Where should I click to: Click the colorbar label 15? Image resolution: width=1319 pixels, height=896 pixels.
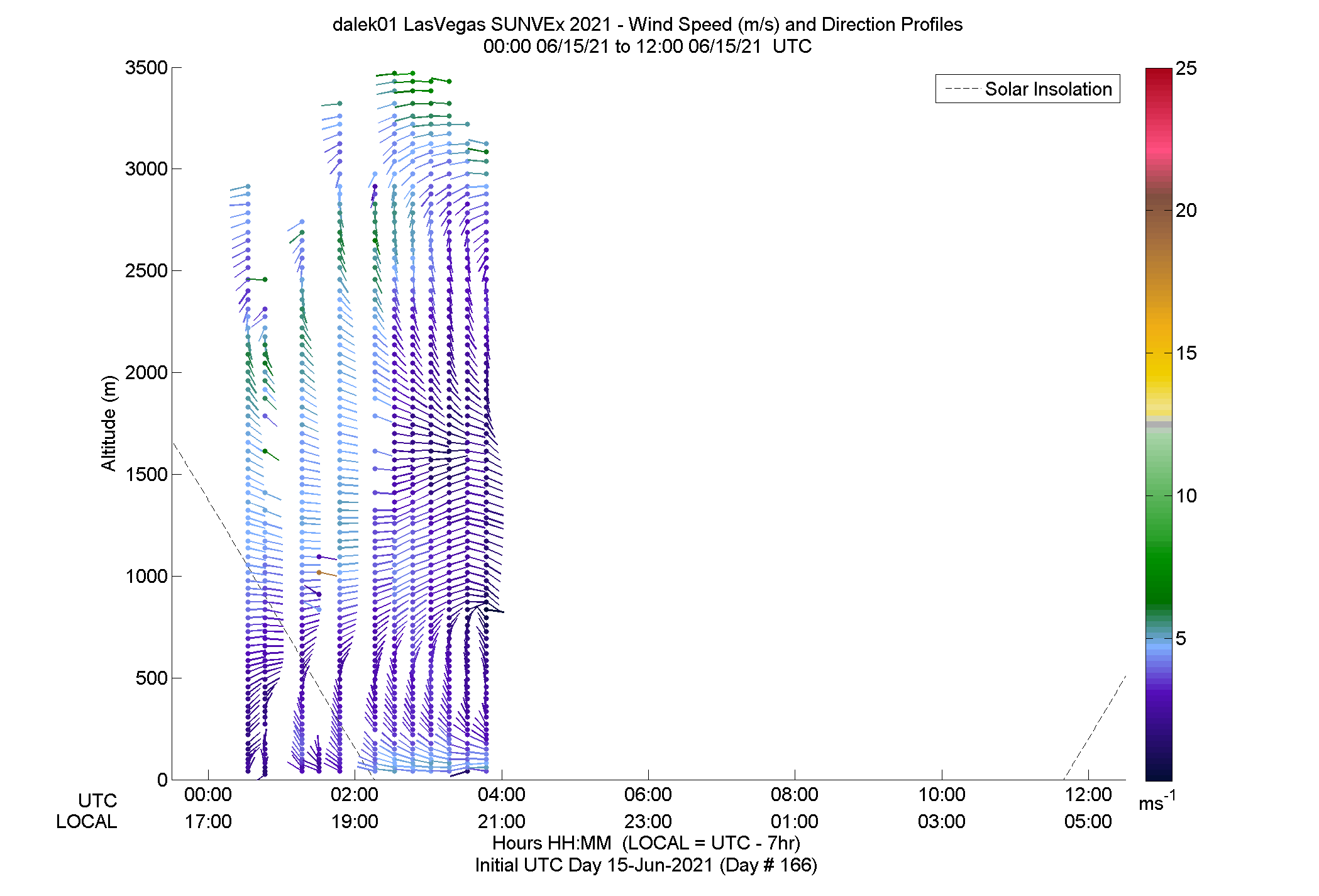click(1186, 353)
